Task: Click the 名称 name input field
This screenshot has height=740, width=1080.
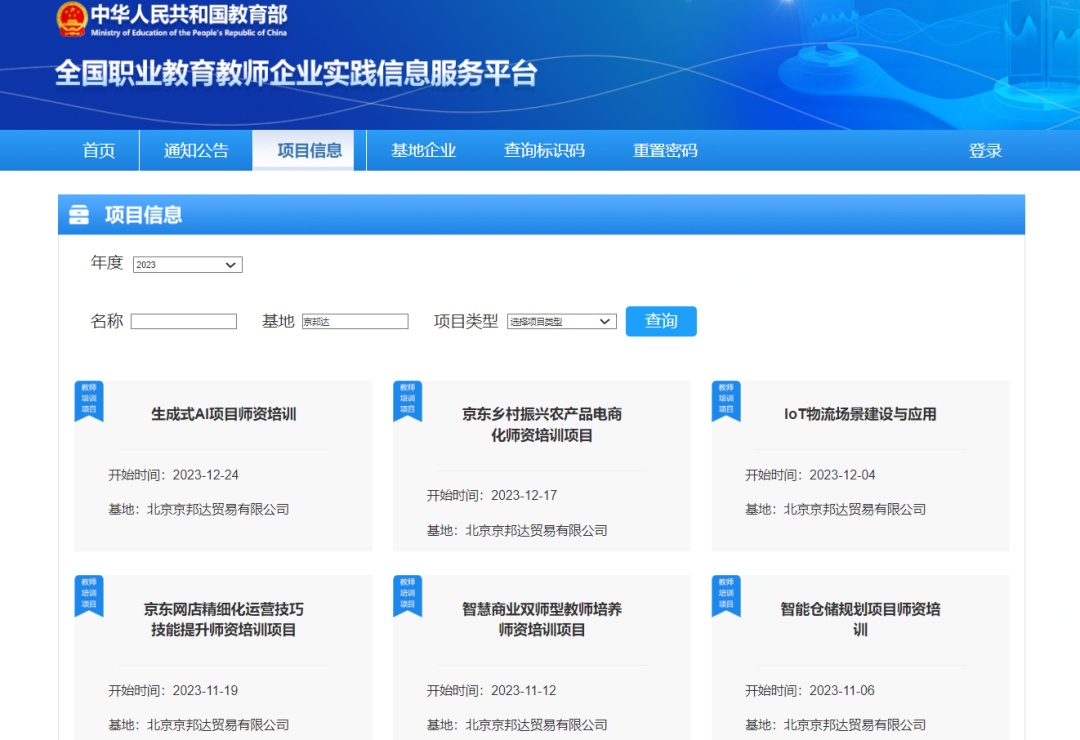Action: (184, 322)
